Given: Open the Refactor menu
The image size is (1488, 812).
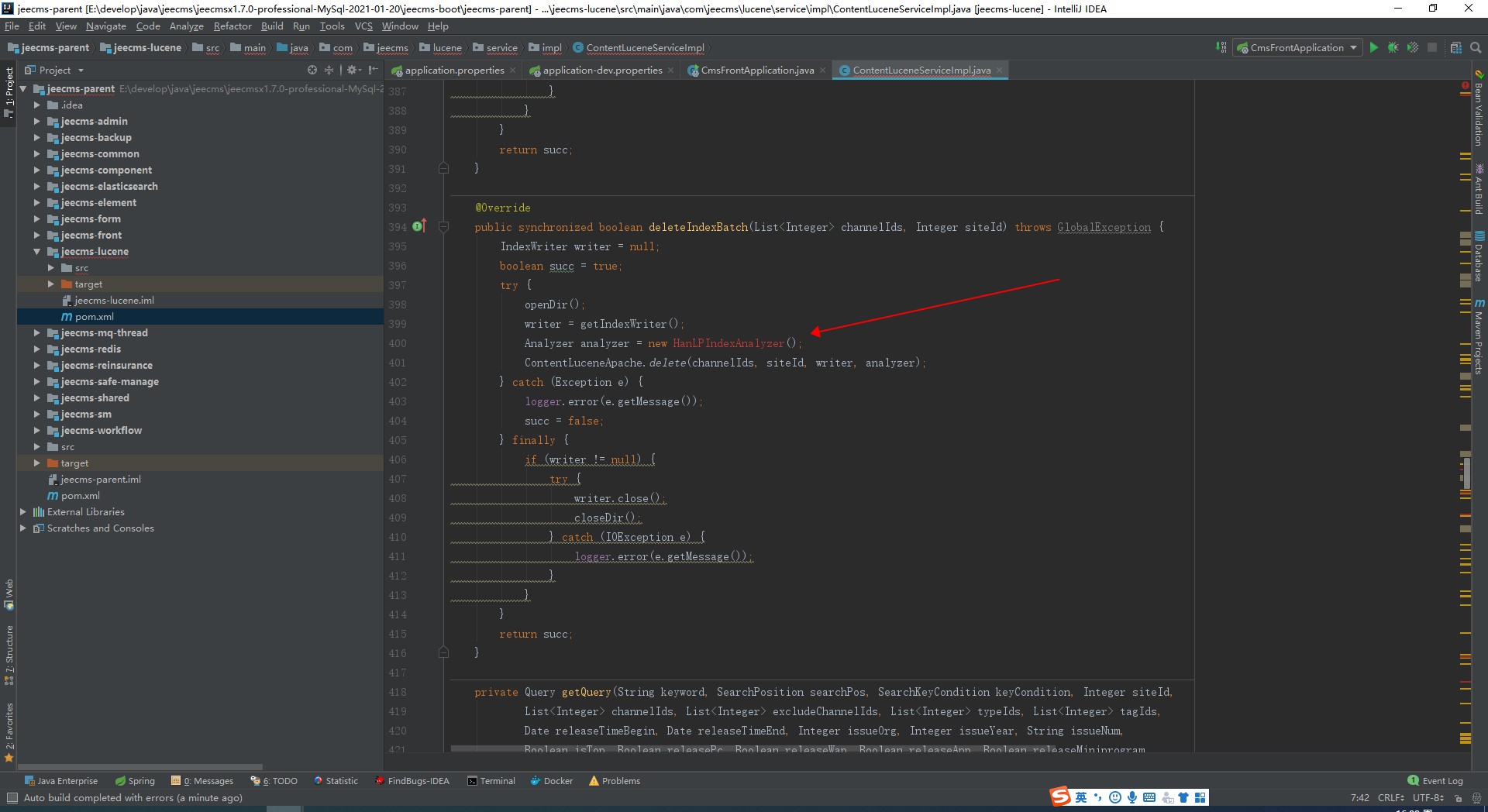Looking at the screenshot, I should coord(232,26).
